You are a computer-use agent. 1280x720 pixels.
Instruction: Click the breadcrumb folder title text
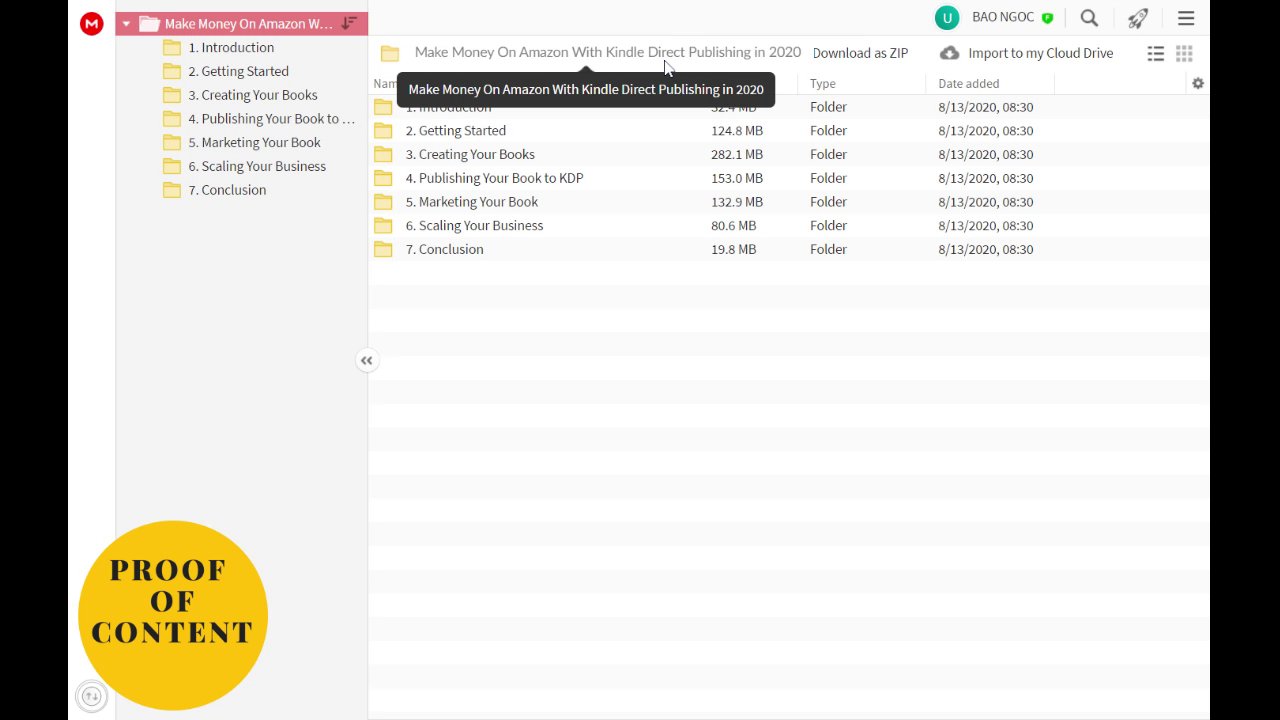coord(608,52)
